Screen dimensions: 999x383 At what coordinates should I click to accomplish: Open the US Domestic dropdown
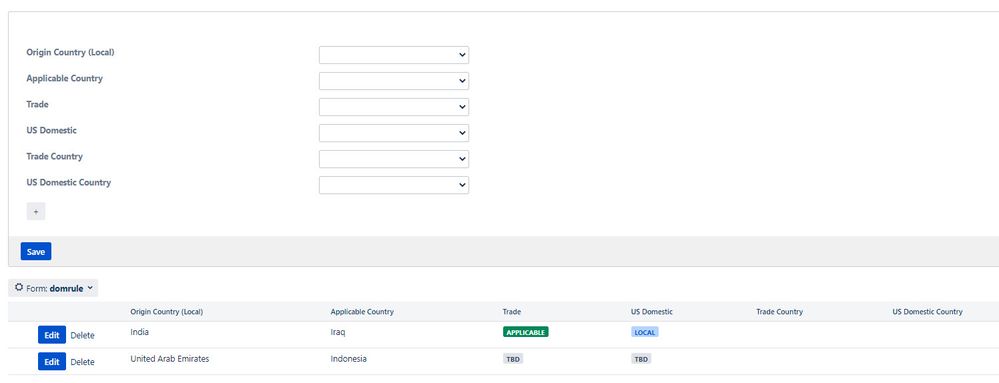[x=394, y=133]
